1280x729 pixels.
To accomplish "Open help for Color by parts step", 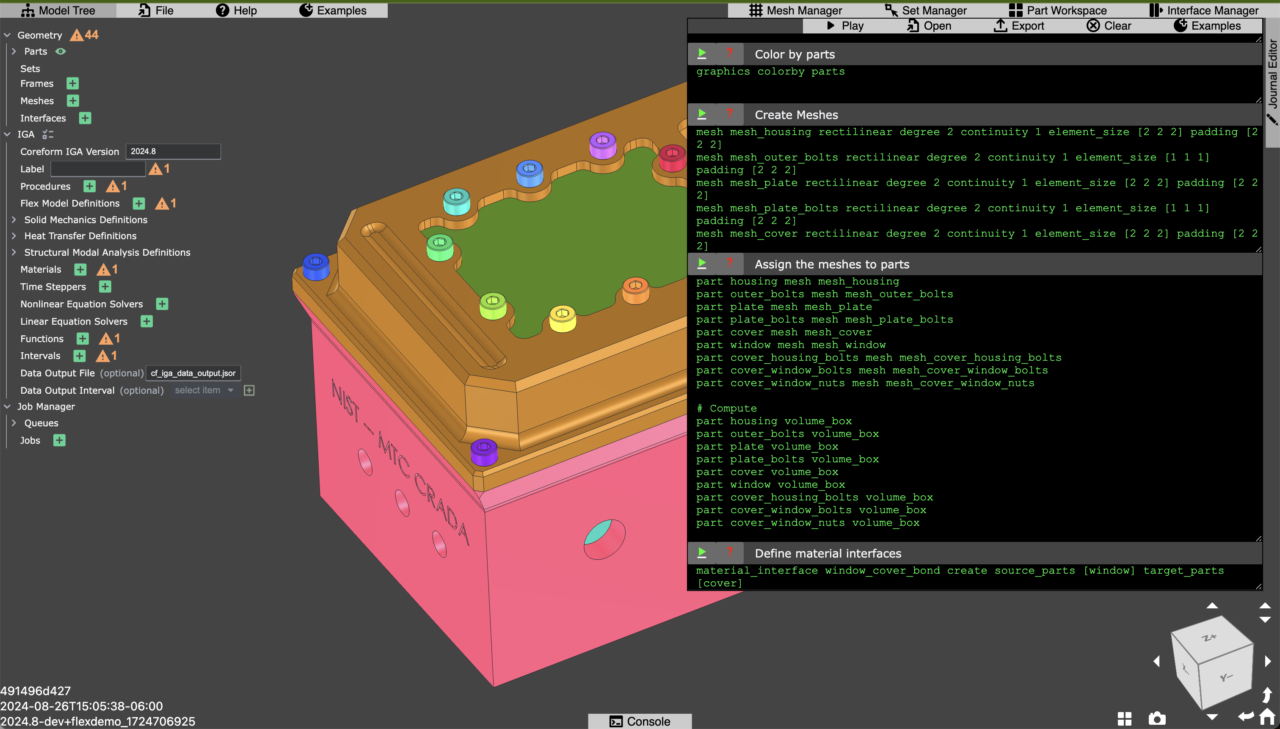I will point(730,54).
